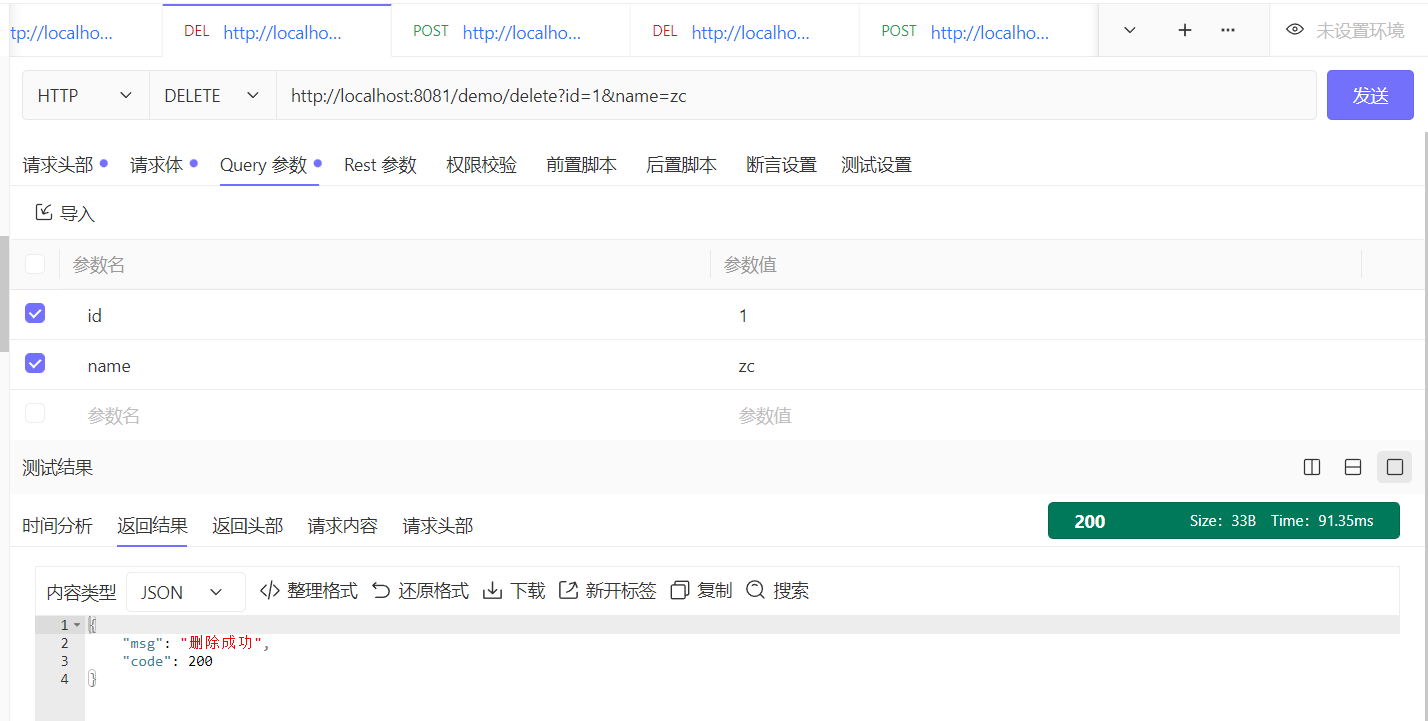The image size is (1428, 721).
Task: Click the "msg": "删除成功" line
Action: pyautogui.click(x=196, y=643)
